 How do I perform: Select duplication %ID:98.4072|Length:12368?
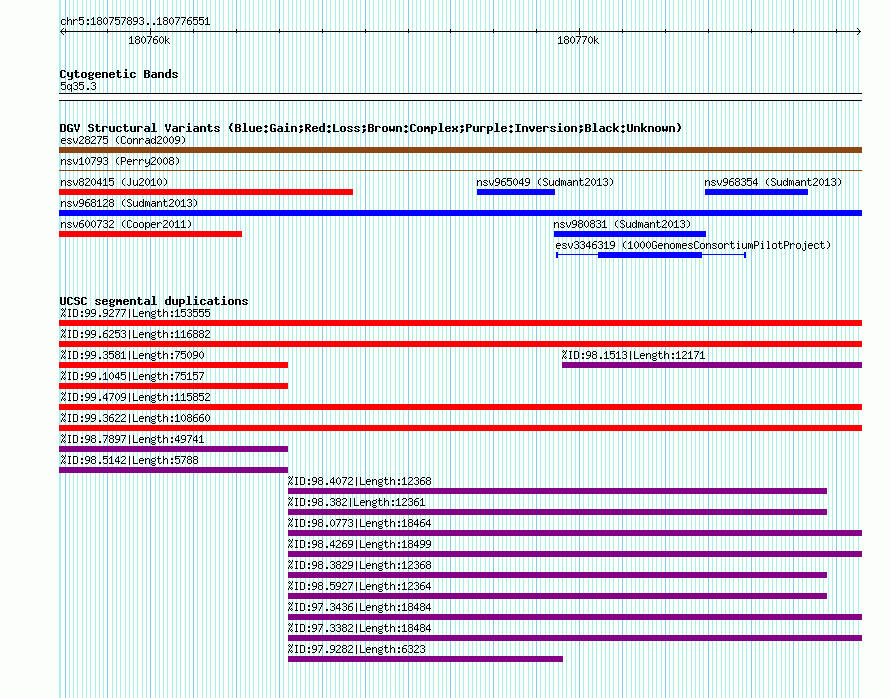tap(557, 491)
